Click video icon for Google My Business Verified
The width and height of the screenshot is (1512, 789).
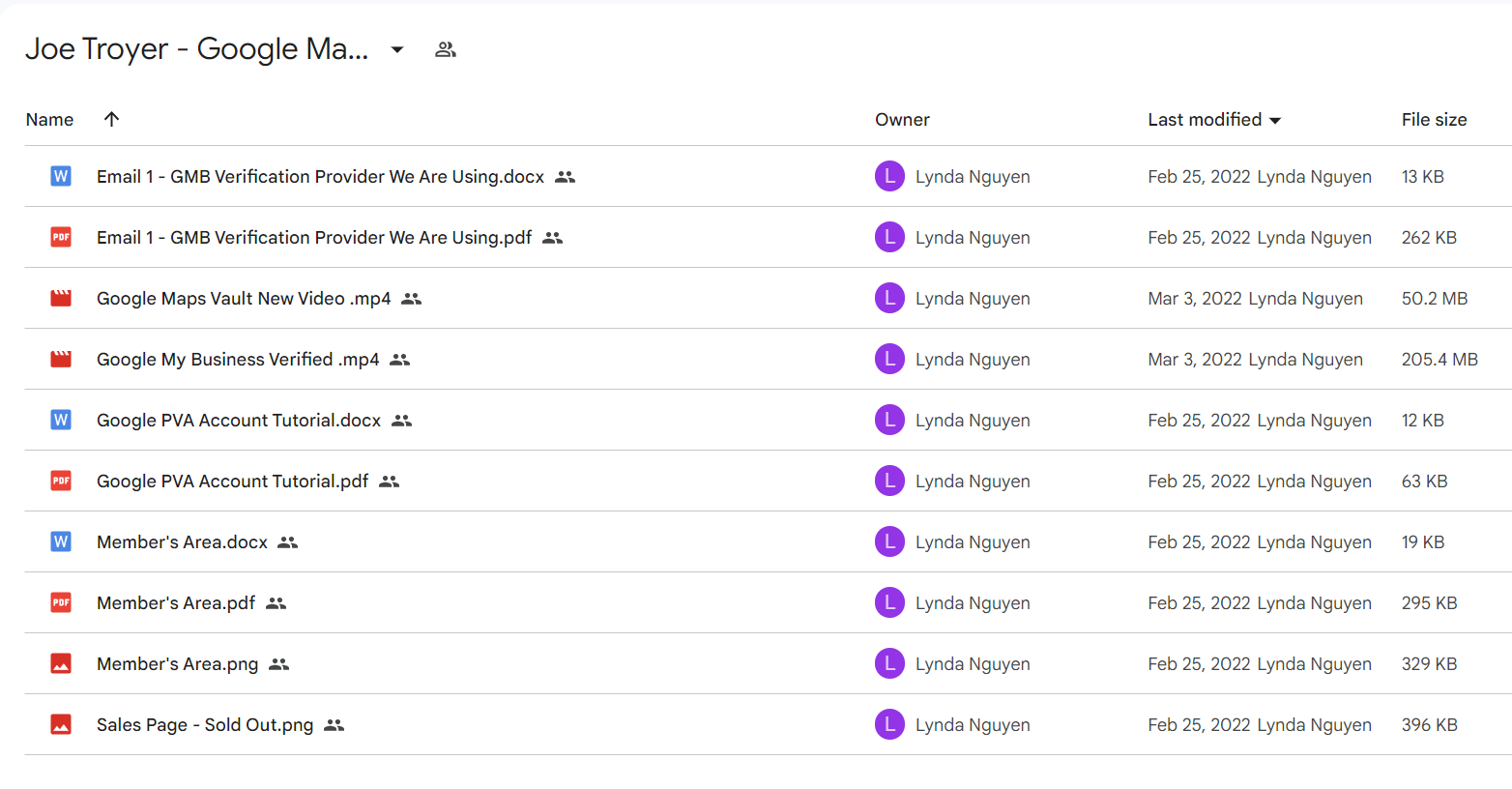pyautogui.click(x=61, y=359)
